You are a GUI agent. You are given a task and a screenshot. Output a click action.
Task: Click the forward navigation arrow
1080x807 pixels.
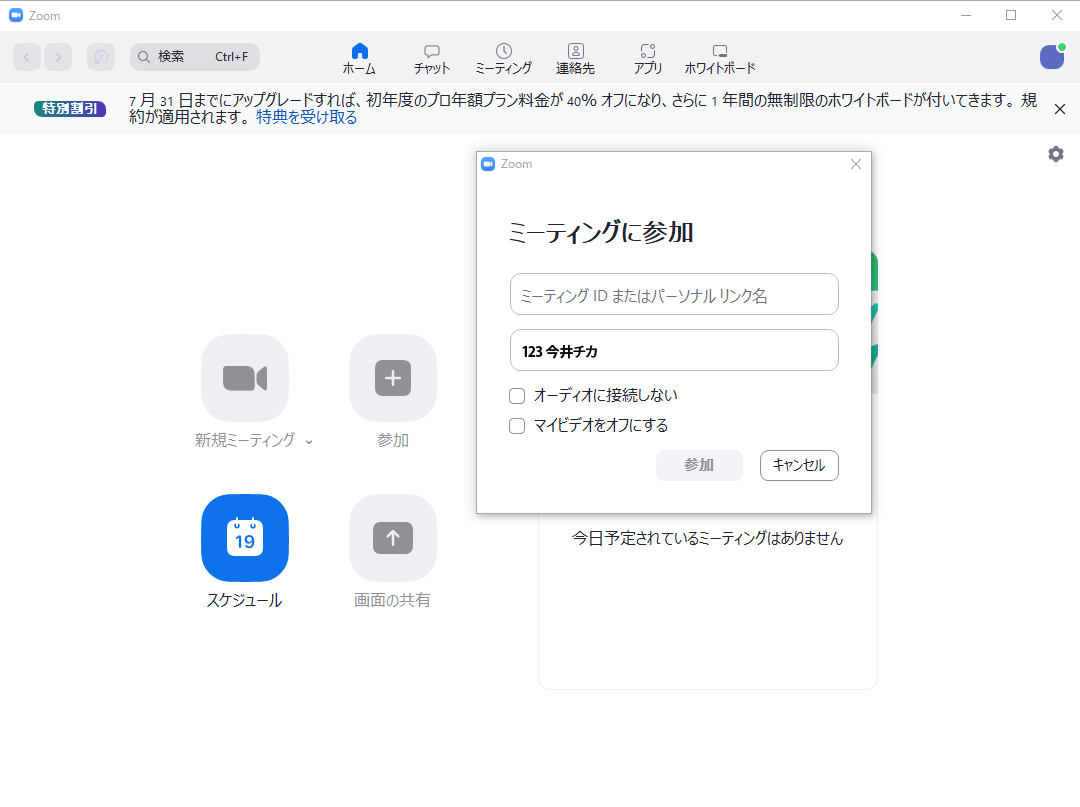[x=58, y=57]
